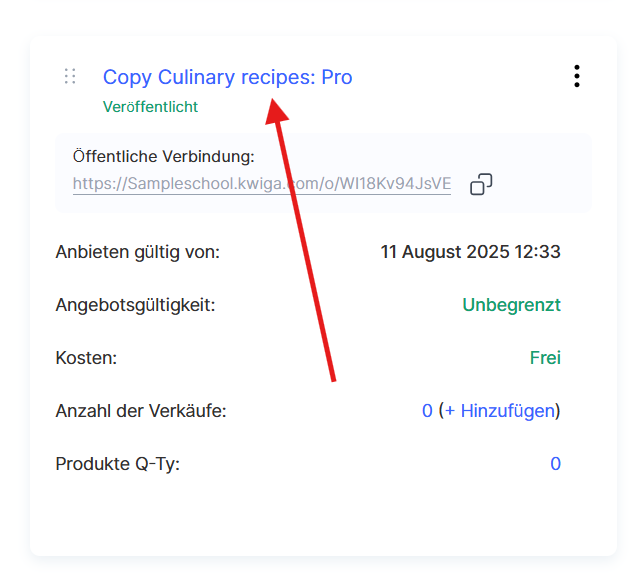Open the Copy Culinary recipes: Pro offer

coord(227,77)
